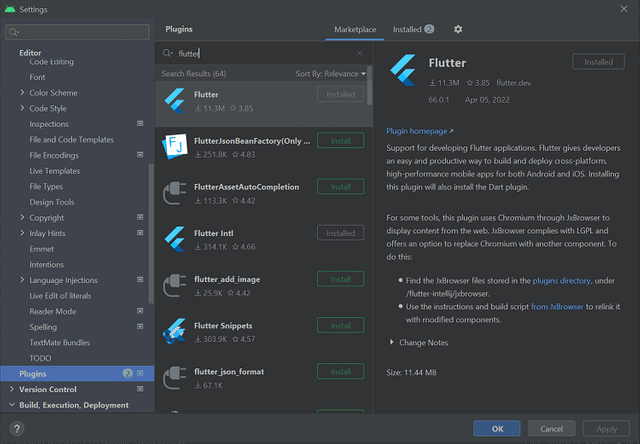Click the settings tree scrollbar
The height and width of the screenshot is (444, 640).
coord(151,233)
